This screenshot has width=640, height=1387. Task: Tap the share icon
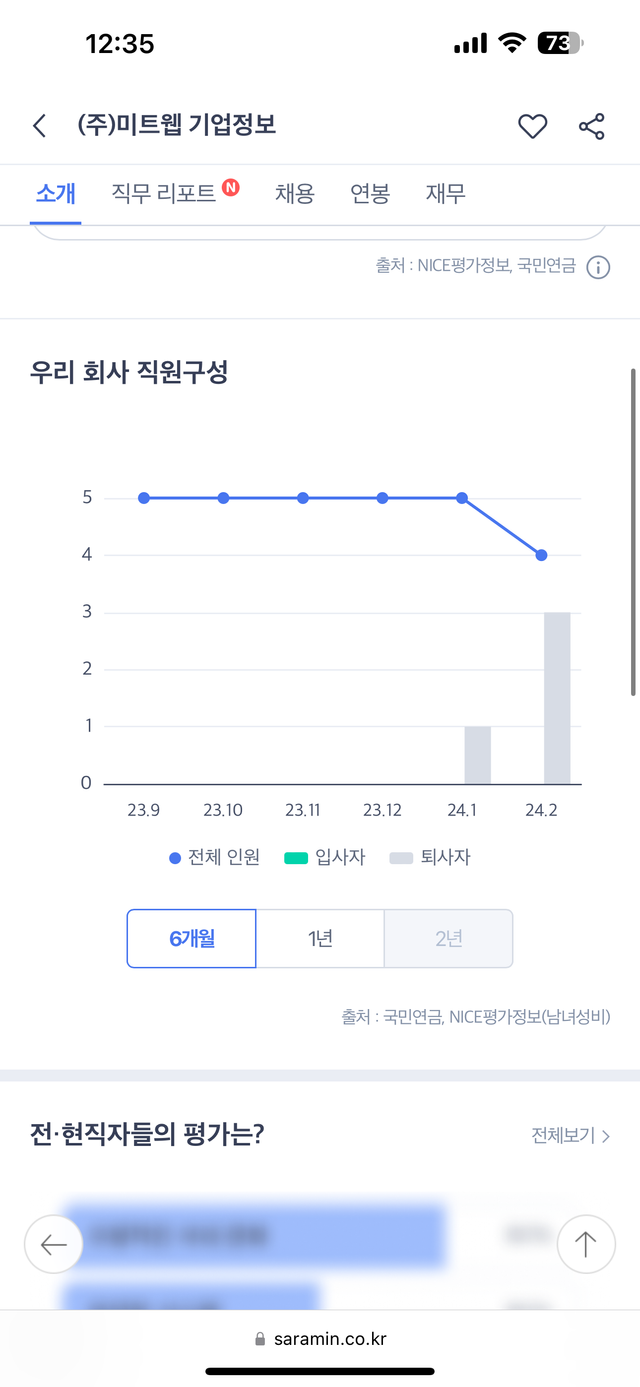(592, 126)
